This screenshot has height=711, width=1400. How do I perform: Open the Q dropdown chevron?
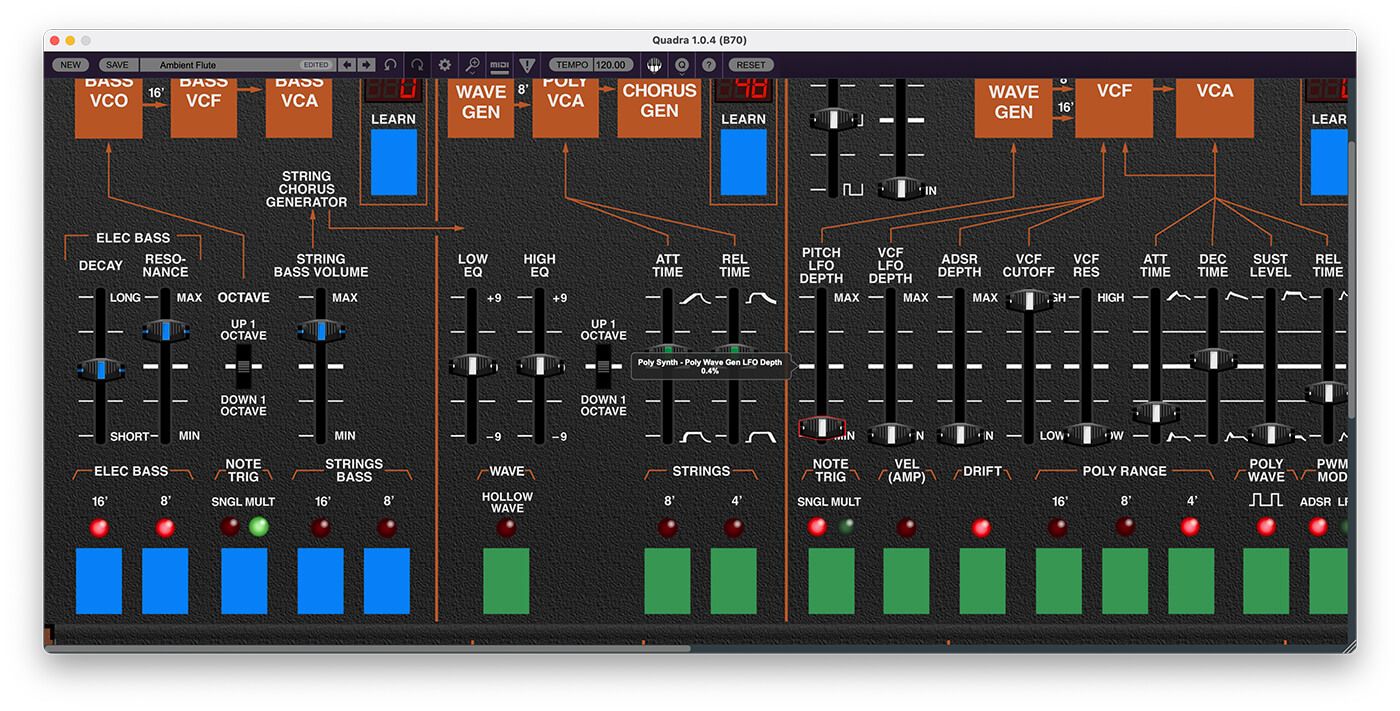[x=682, y=73]
